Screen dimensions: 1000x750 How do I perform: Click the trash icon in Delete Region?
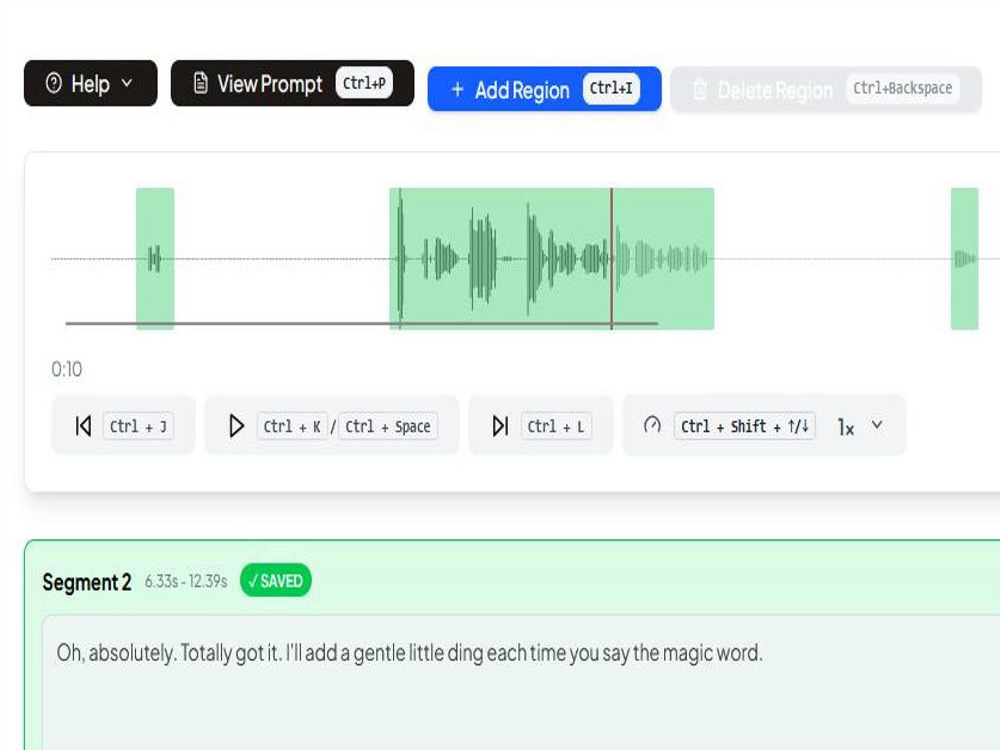[x=700, y=90]
